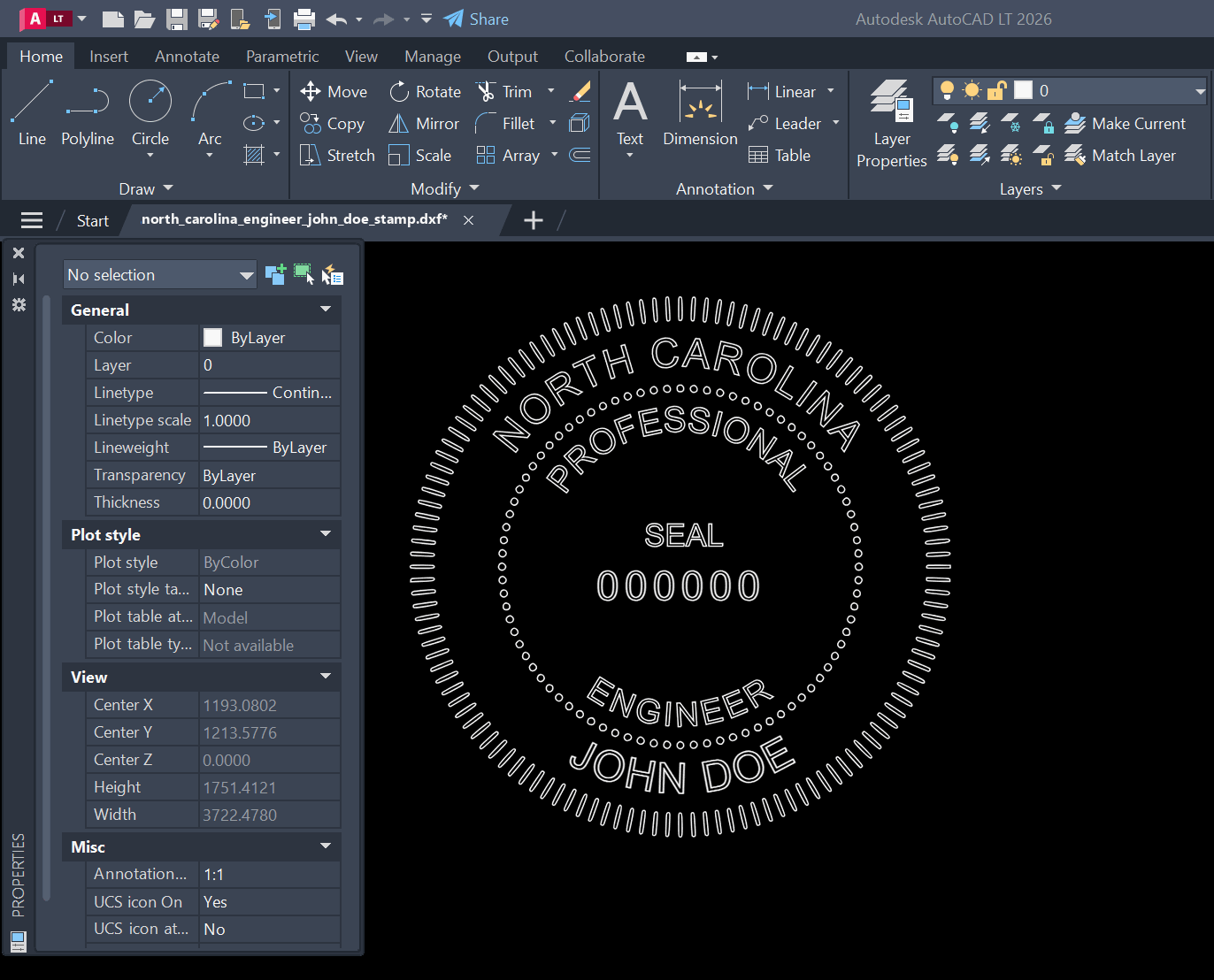Click the Plot printer icon
This screenshot has width=1214, height=980.
tap(304, 19)
